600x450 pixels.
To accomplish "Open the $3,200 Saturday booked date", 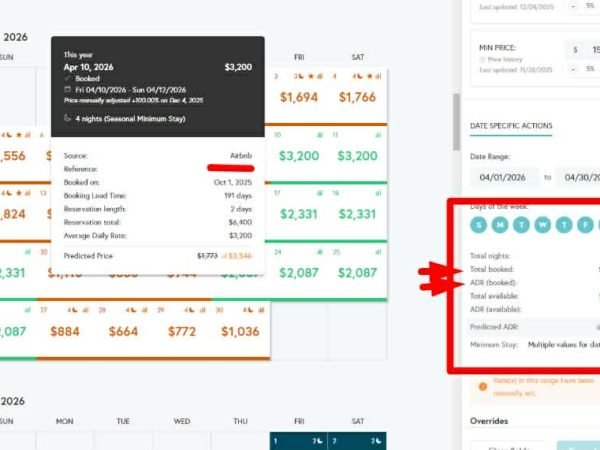I will pyautogui.click(x=357, y=156).
